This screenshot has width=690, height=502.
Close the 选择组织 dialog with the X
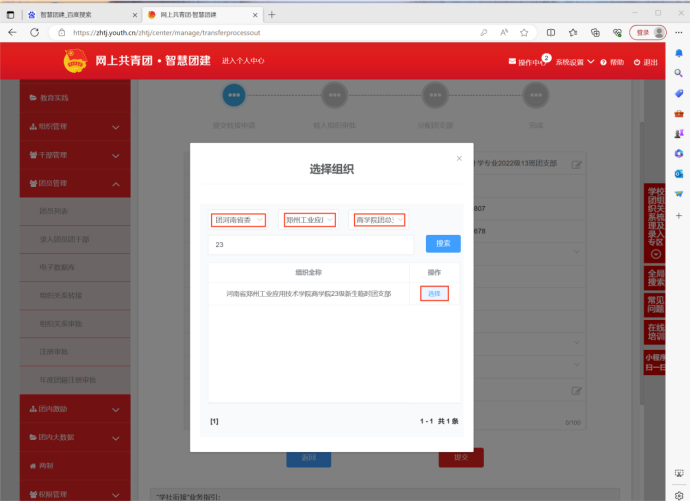coord(459,158)
